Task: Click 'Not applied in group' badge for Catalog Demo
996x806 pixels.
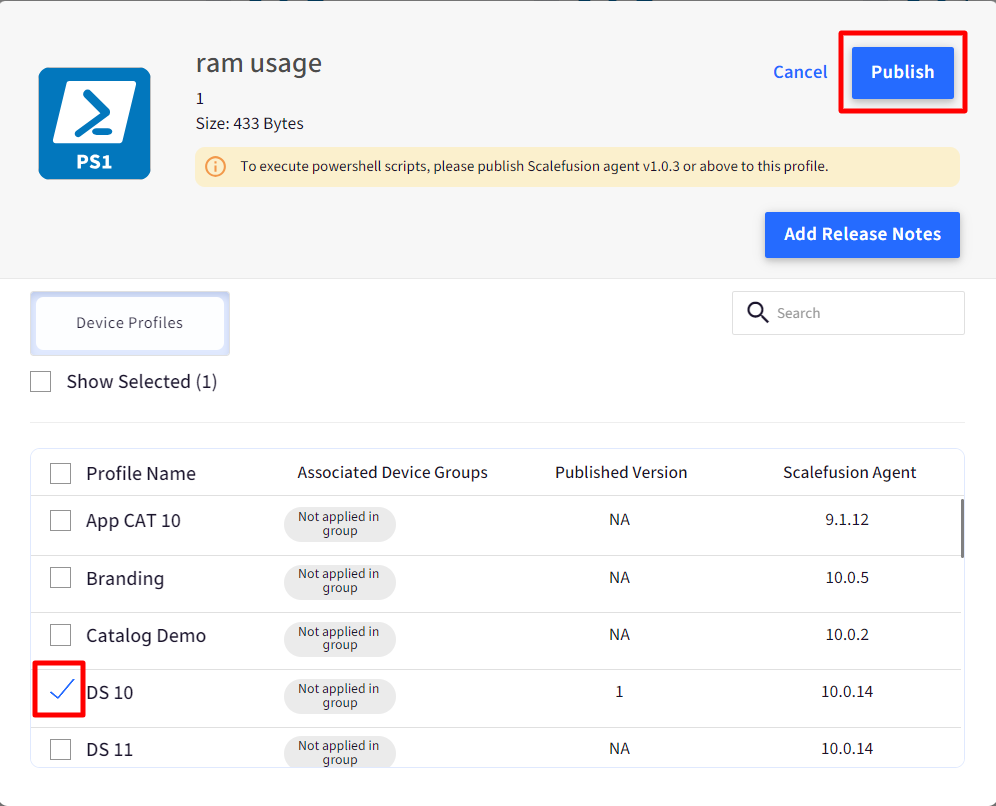Action: (340, 639)
